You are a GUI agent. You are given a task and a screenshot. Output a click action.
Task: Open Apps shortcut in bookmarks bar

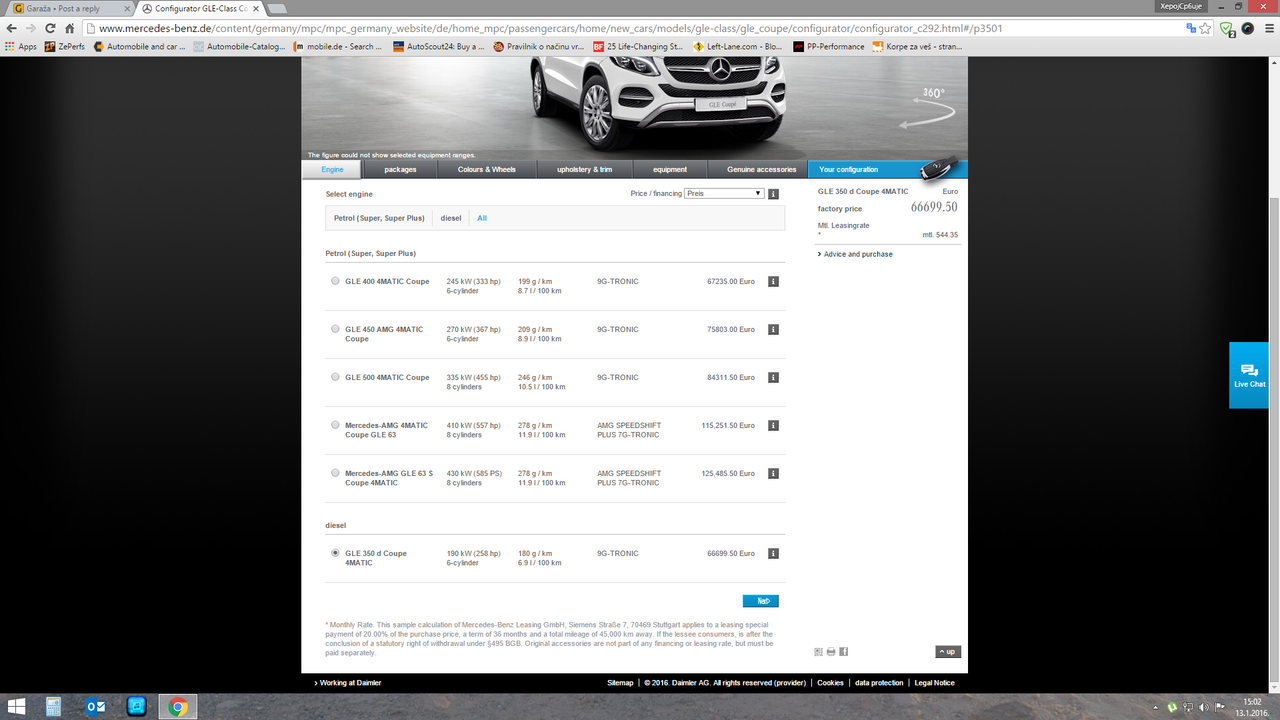(x=21, y=46)
